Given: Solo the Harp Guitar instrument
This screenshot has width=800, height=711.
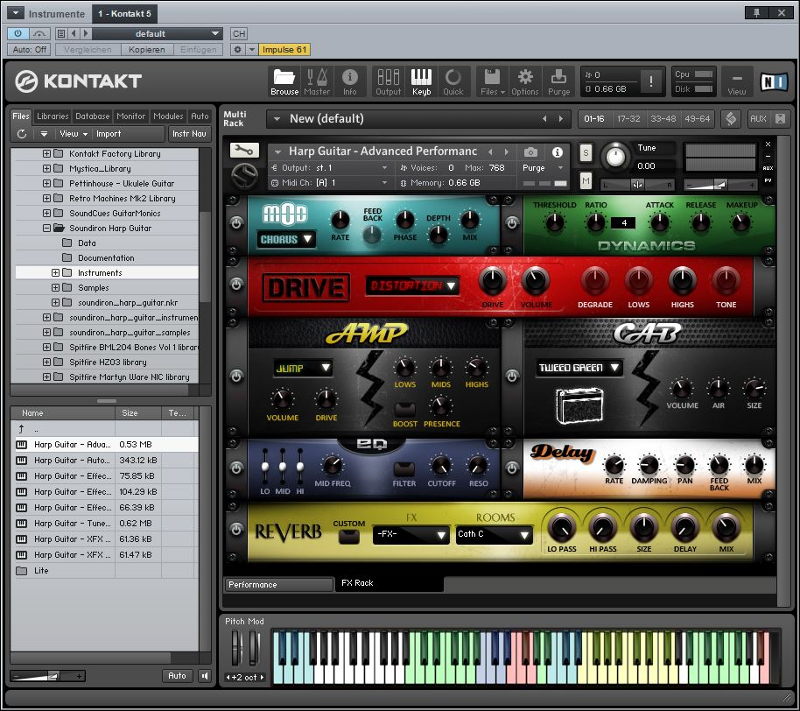Looking at the screenshot, I should pyautogui.click(x=586, y=153).
